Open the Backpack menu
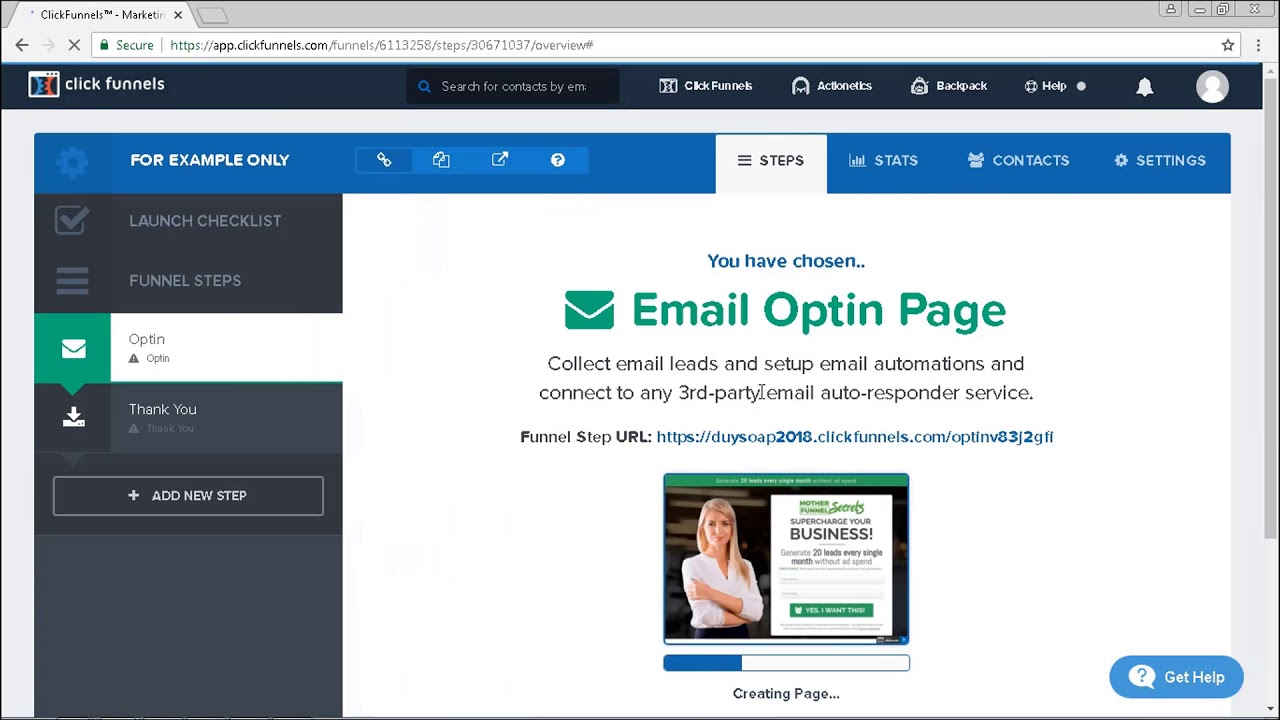This screenshot has width=1280, height=720. [949, 86]
